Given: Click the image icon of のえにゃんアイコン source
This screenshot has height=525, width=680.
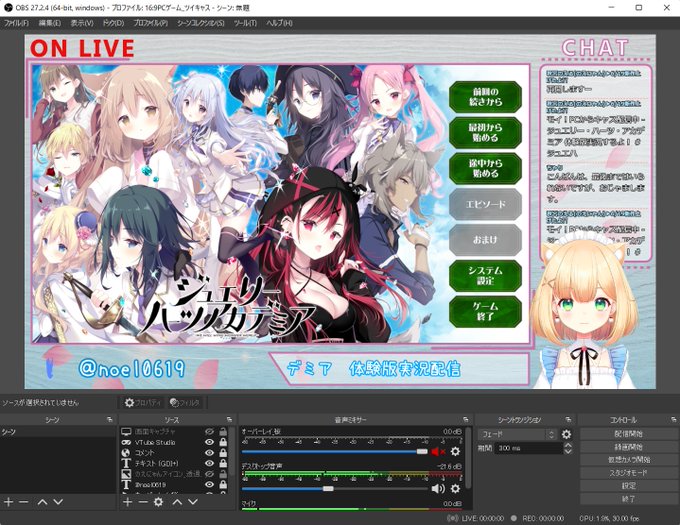Looking at the screenshot, I should point(126,474).
